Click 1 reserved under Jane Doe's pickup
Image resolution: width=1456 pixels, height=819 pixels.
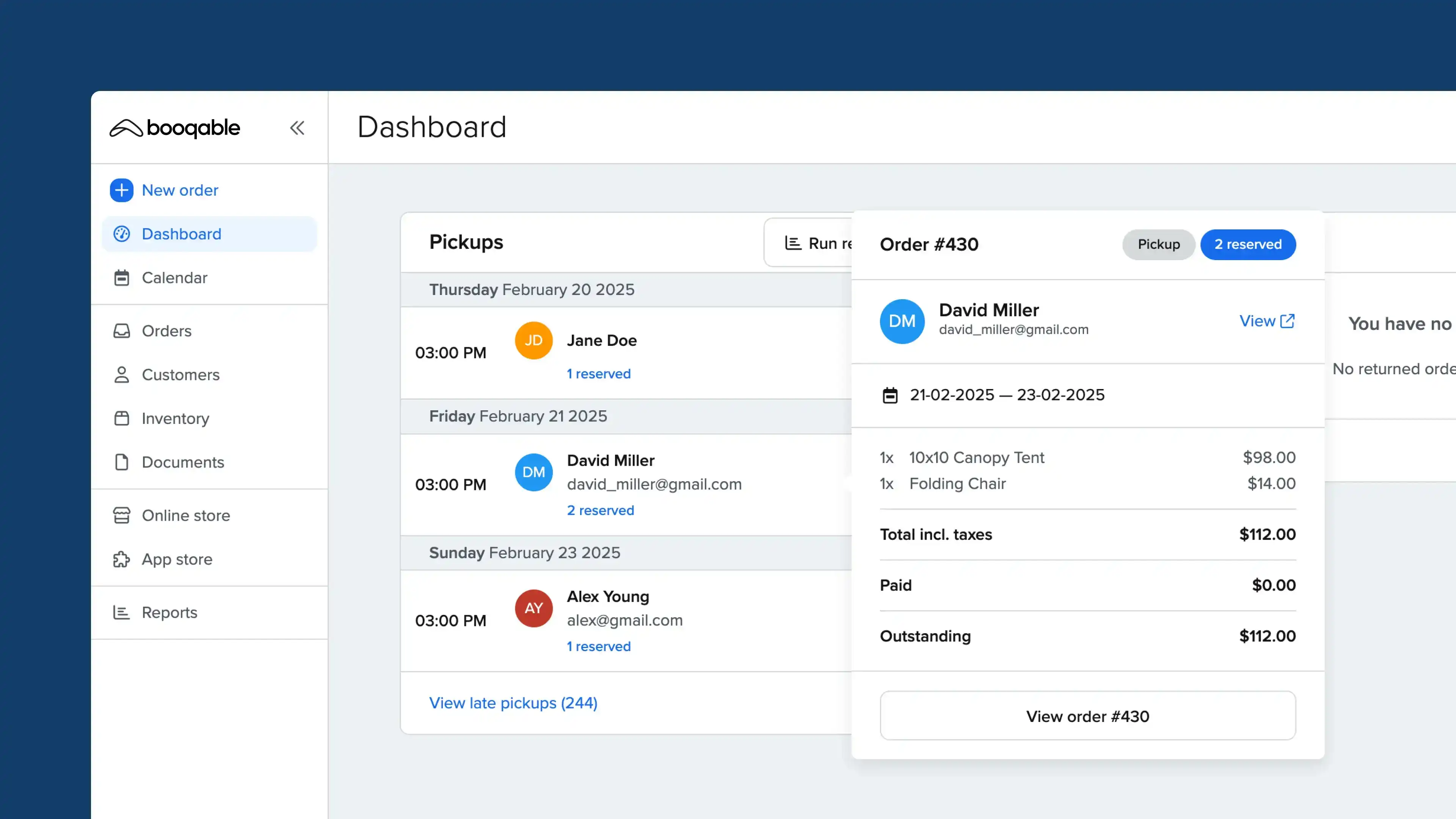coord(599,373)
